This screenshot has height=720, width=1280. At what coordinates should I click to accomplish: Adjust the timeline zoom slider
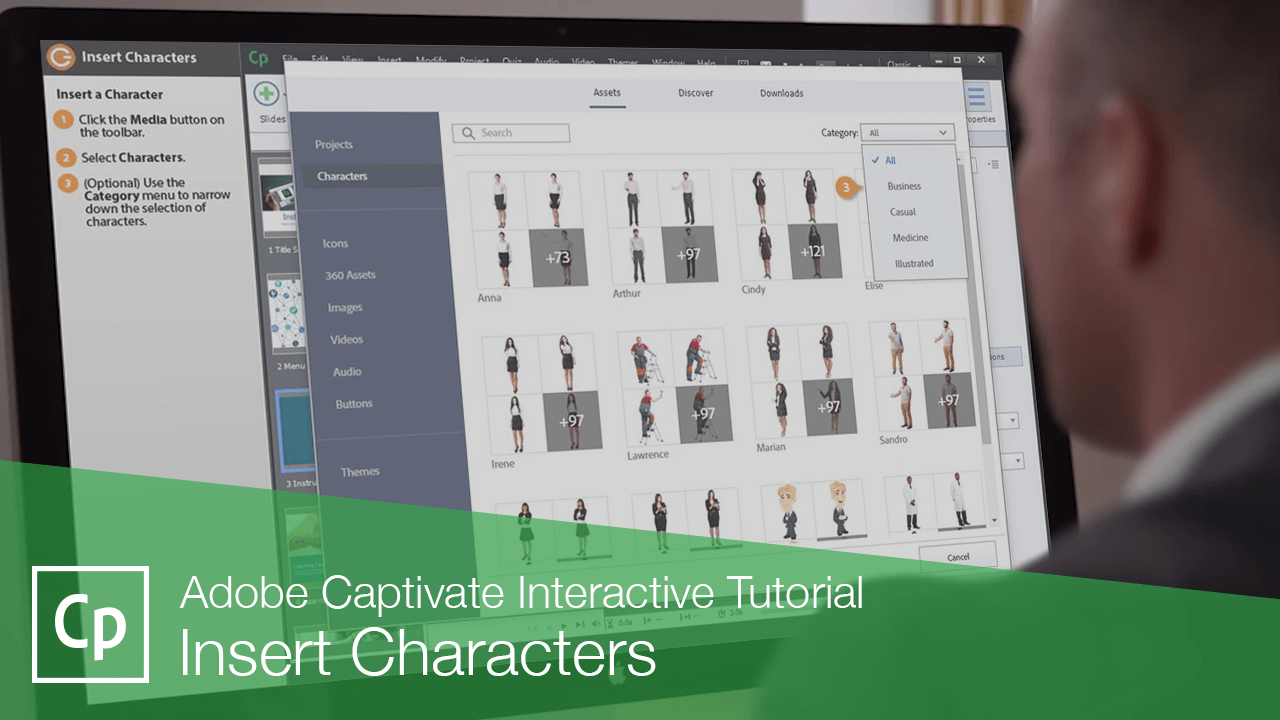pos(790,611)
